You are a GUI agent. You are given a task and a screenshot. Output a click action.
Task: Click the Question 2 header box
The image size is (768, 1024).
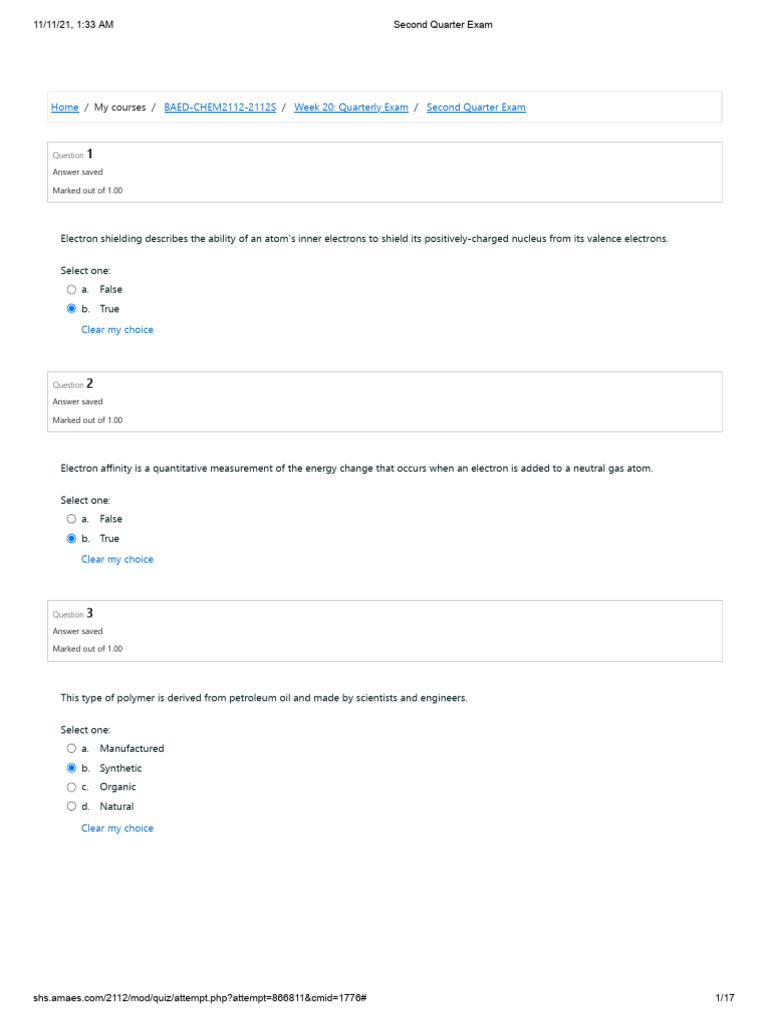385,402
